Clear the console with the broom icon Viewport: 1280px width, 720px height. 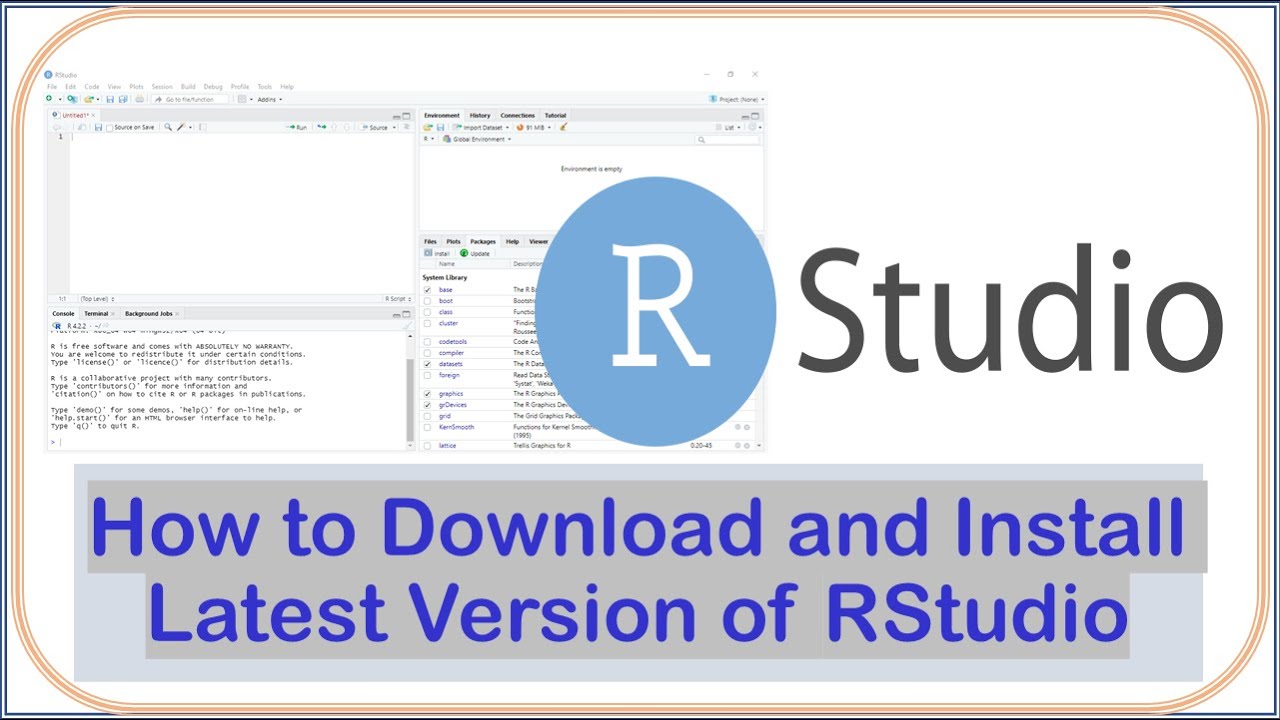click(x=406, y=326)
